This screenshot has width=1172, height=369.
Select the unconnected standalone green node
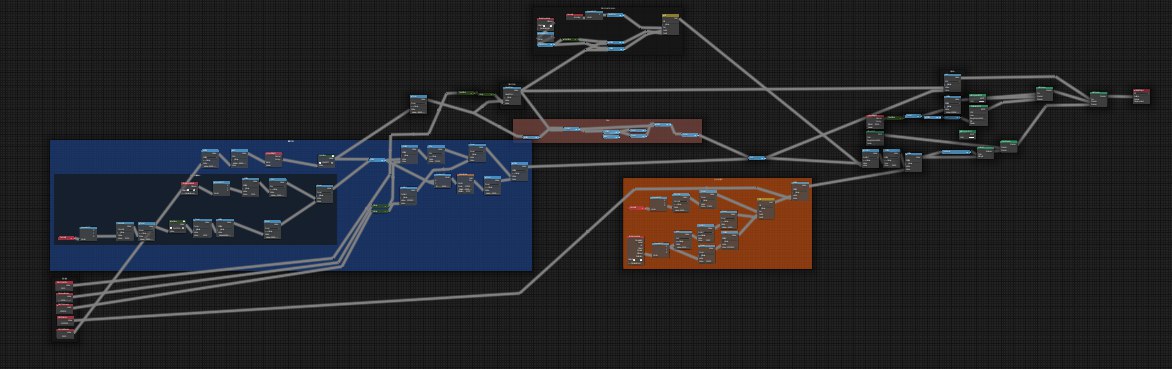click(x=967, y=134)
